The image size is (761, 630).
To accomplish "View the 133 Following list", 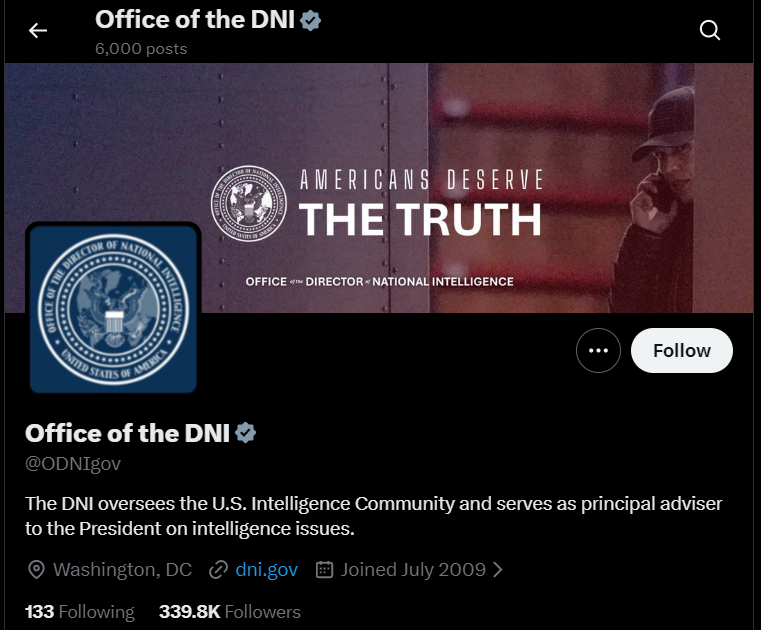I will point(79,611).
